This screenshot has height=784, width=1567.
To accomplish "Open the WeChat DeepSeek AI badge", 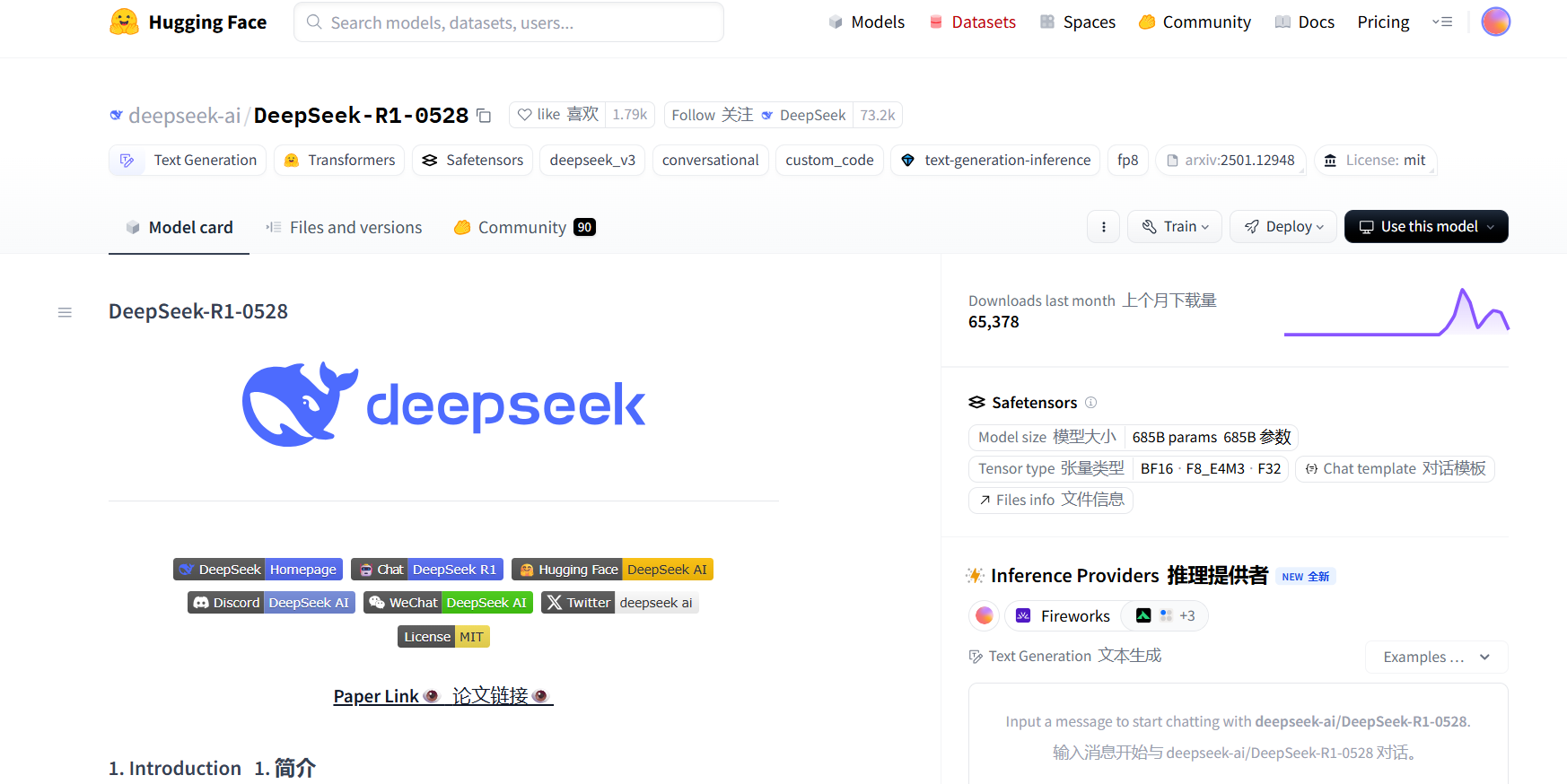I will point(448,603).
